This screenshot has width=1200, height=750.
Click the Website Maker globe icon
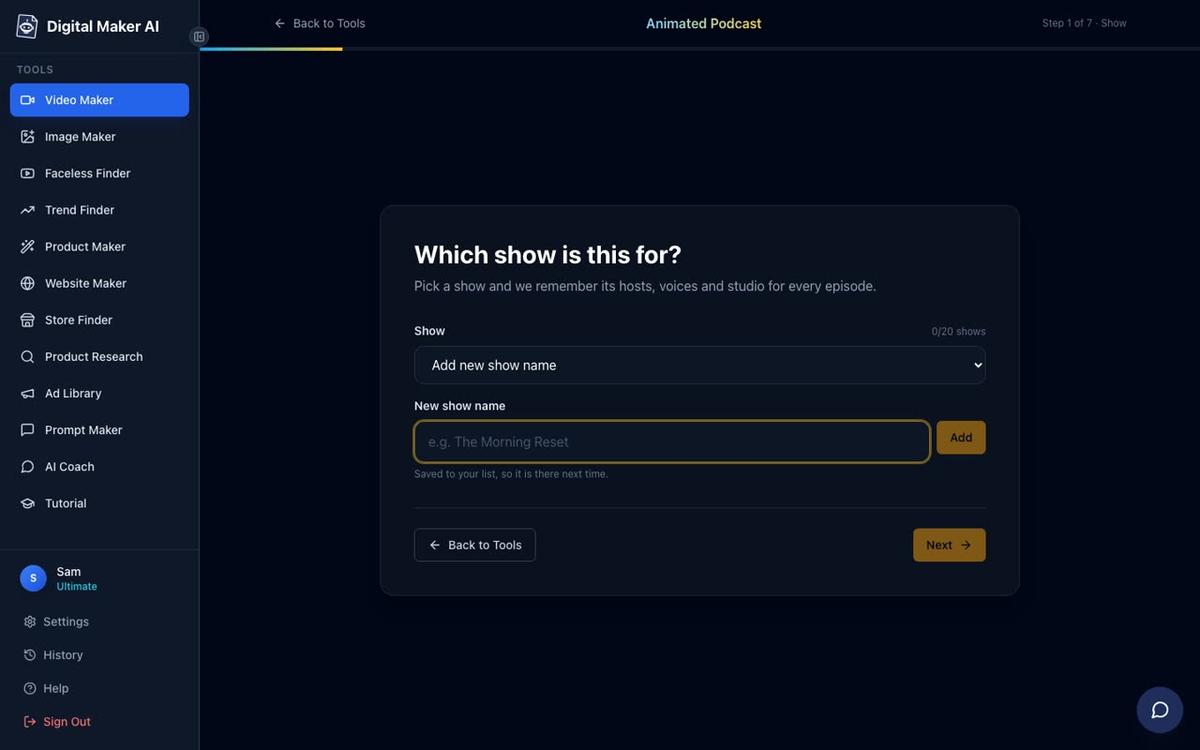pos(27,283)
